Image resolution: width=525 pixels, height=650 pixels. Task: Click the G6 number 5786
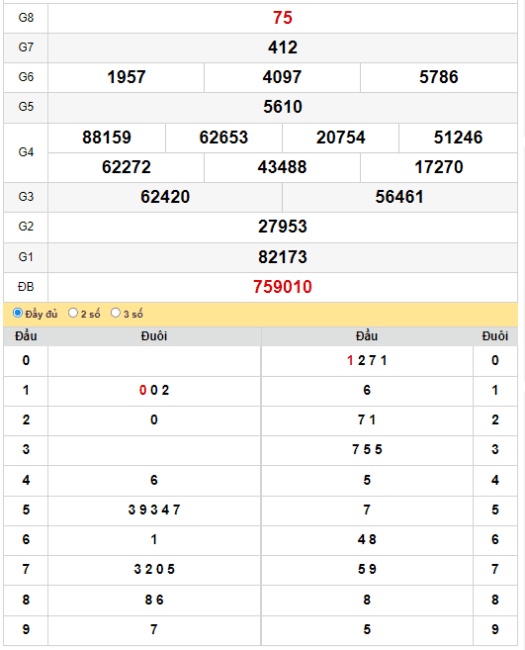click(x=439, y=77)
